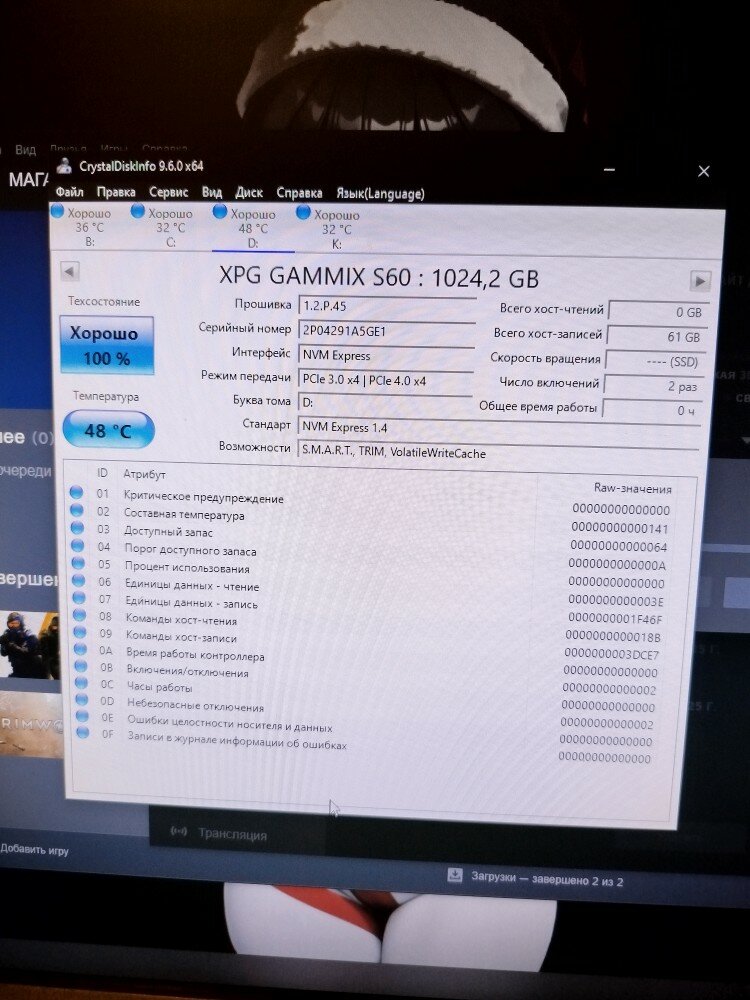This screenshot has height=1000, width=750.
Task: Click the Counter-Strike game thumbnail in Steam
Action: (29, 644)
